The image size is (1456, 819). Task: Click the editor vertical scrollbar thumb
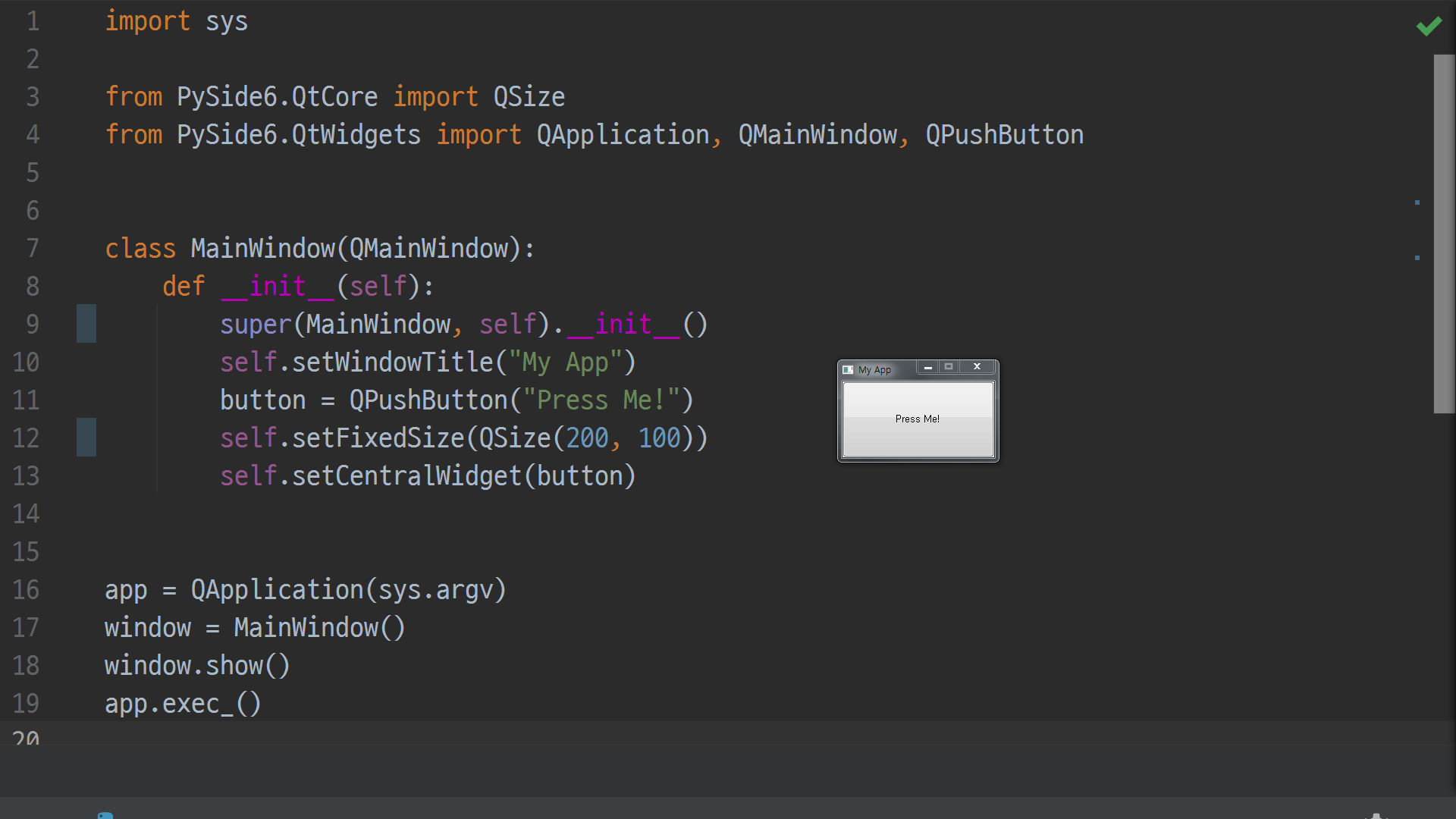coord(1444,234)
